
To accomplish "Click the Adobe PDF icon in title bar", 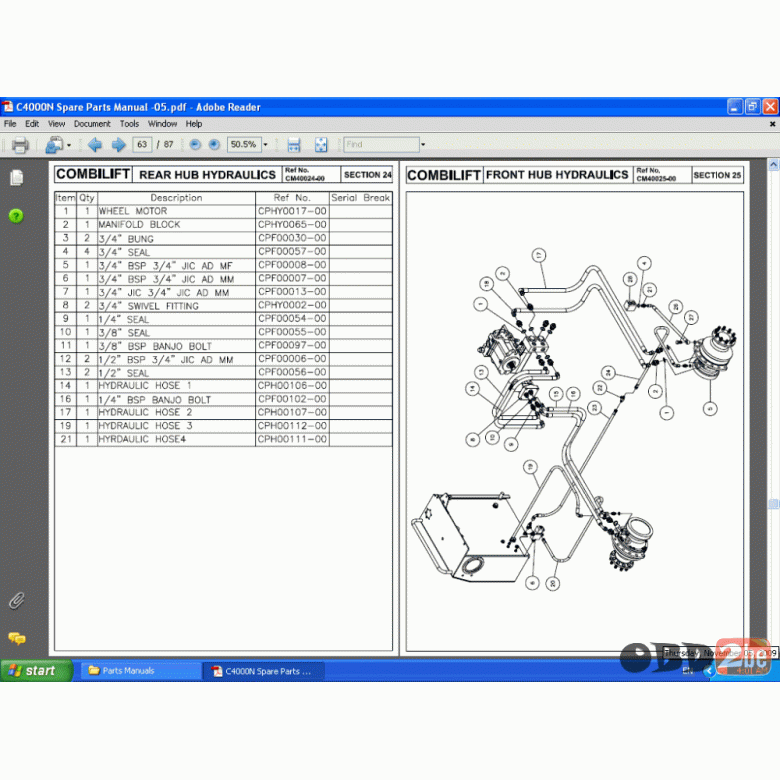I will coord(7,107).
